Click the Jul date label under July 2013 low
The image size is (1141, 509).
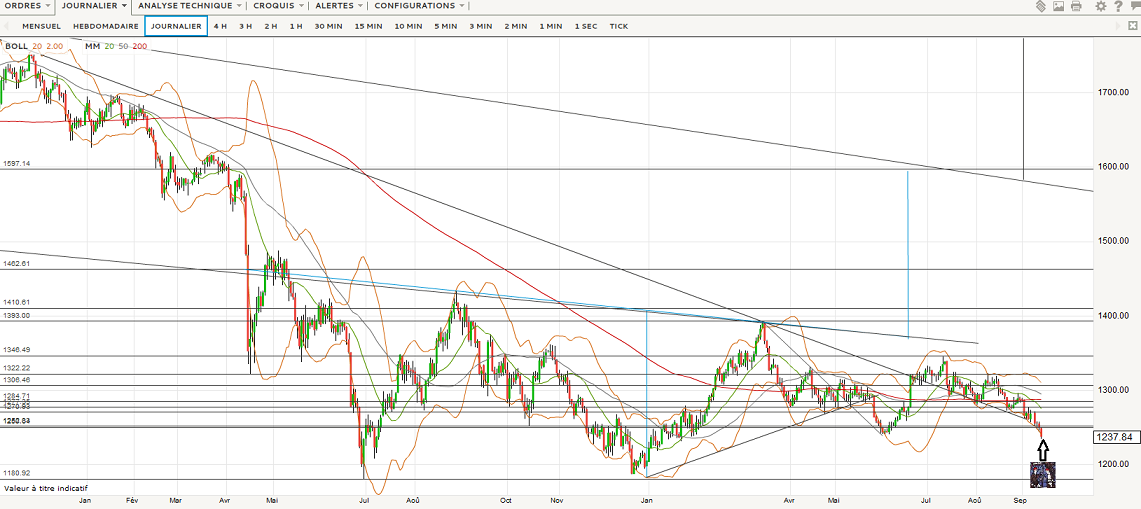[x=364, y=501]
